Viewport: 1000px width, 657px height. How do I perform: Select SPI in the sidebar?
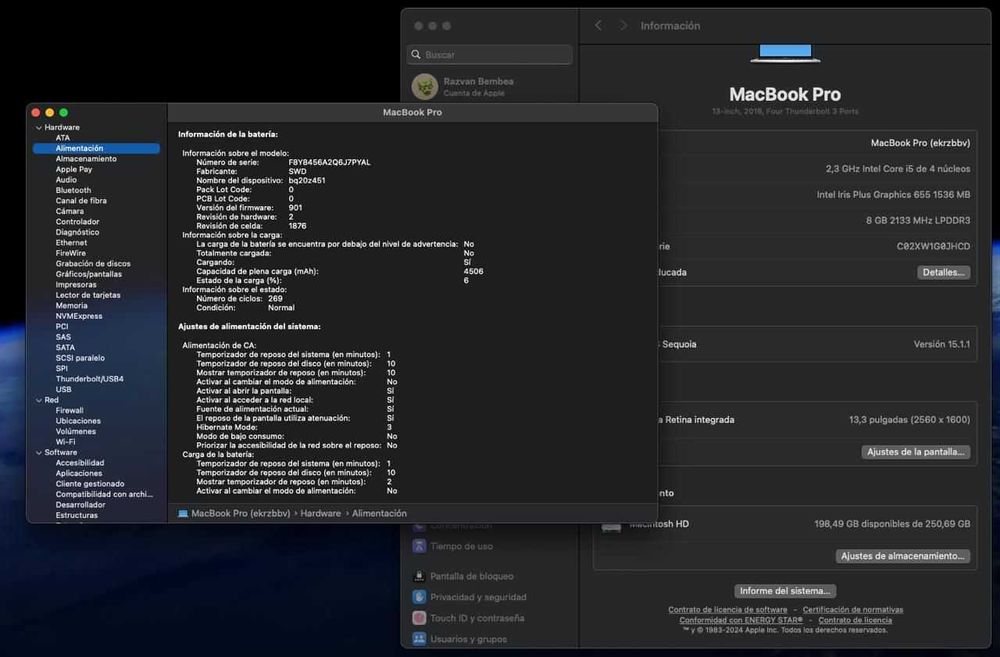62,368
